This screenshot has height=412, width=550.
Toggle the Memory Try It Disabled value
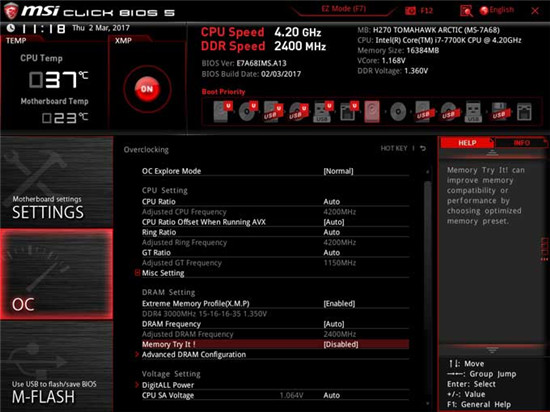[340, 344]
